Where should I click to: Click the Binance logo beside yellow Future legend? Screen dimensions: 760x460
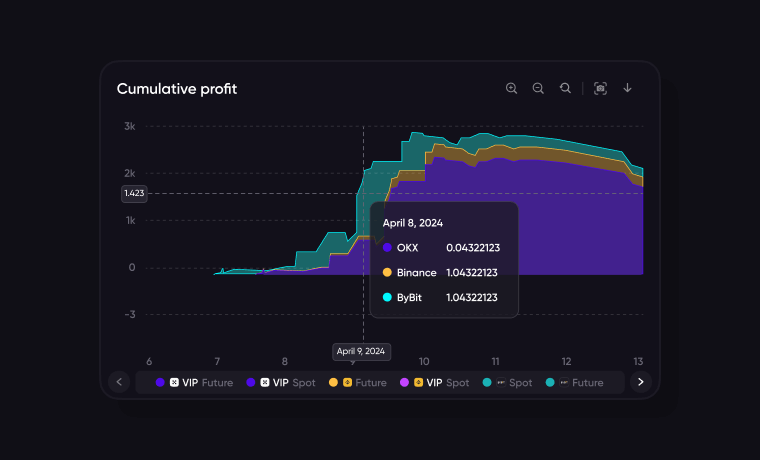[347, 382]
